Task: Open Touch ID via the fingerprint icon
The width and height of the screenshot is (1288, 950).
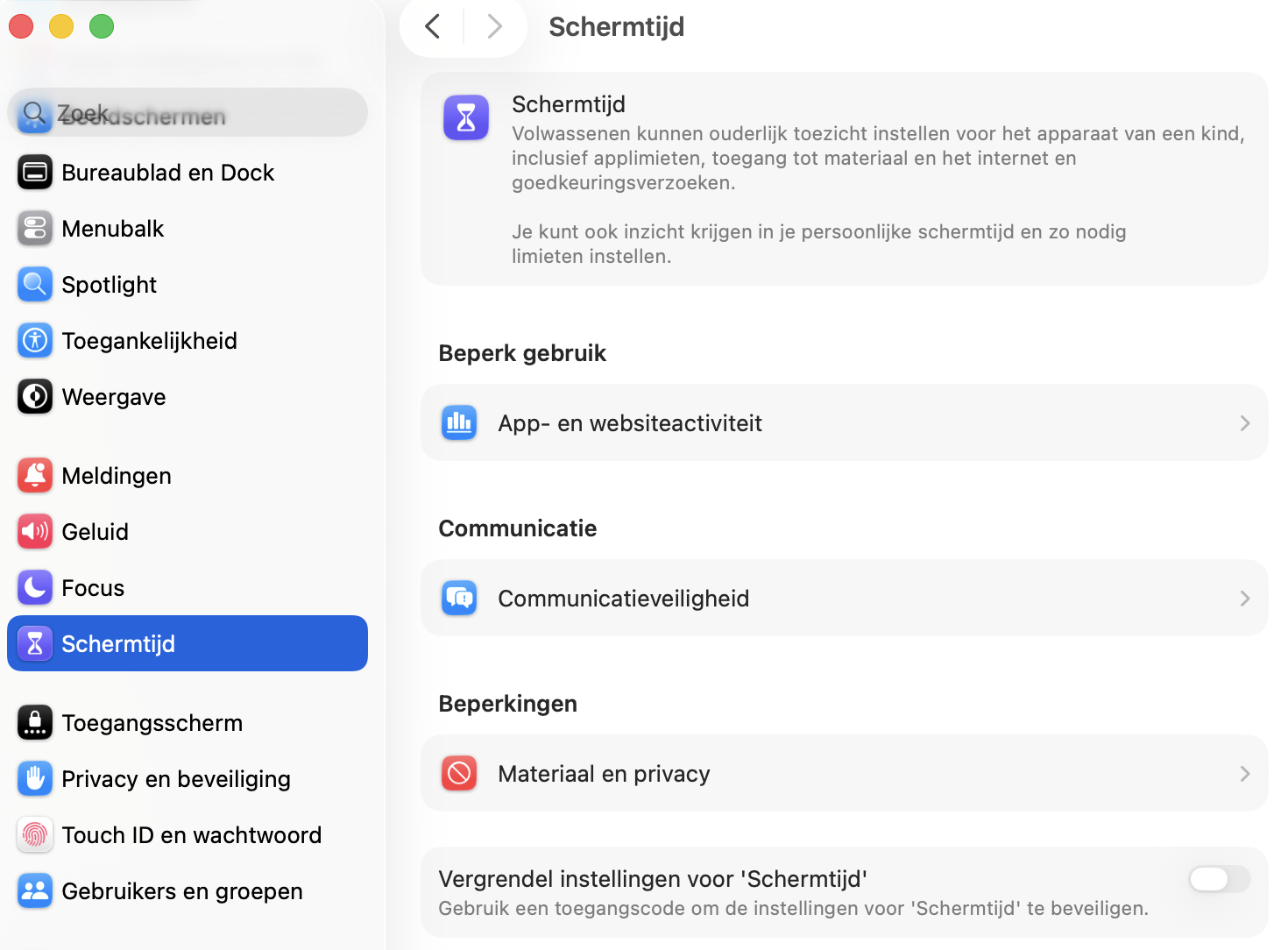Action: pos(34,834)
